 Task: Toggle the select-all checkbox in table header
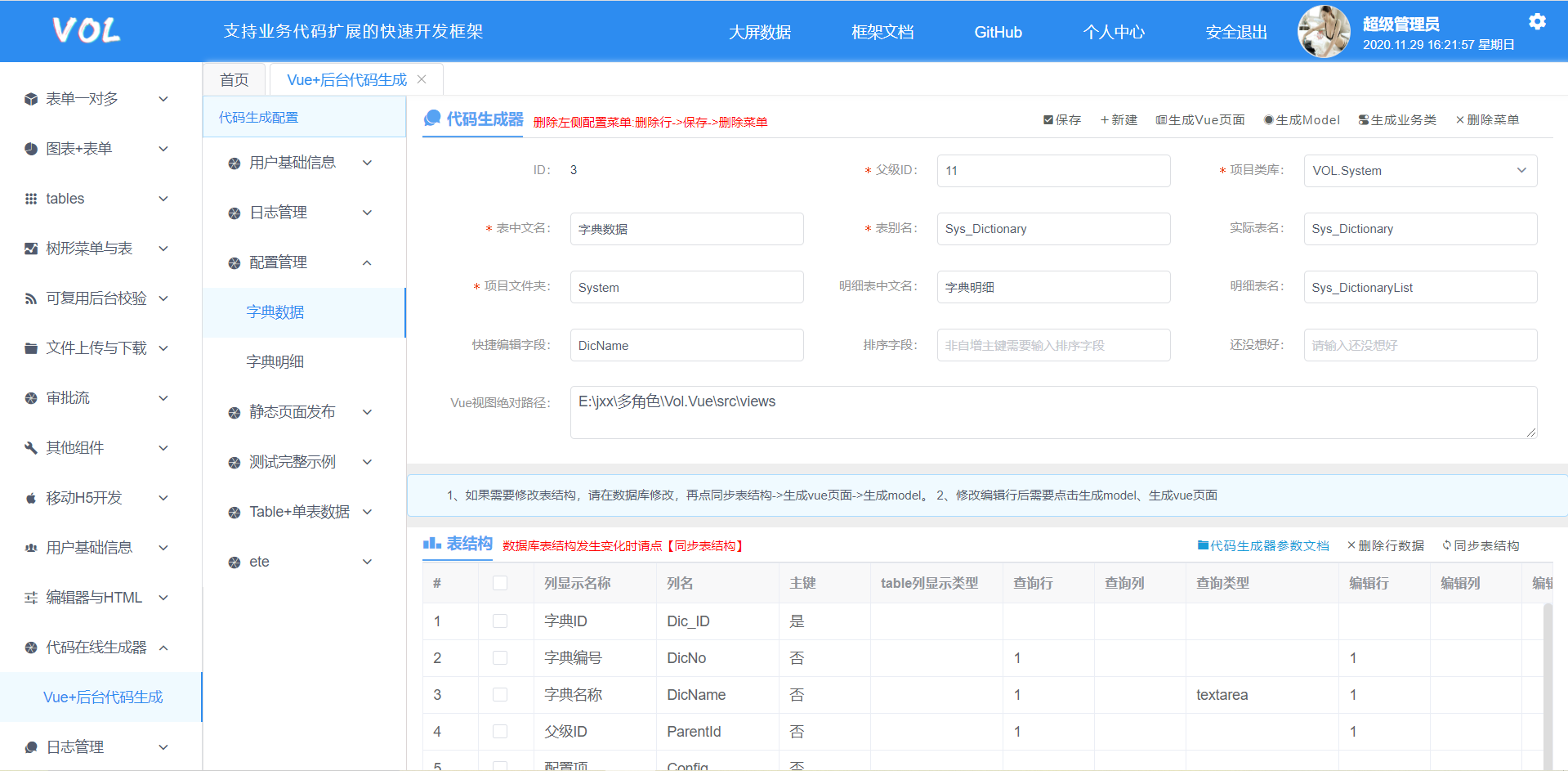[500, 583]
